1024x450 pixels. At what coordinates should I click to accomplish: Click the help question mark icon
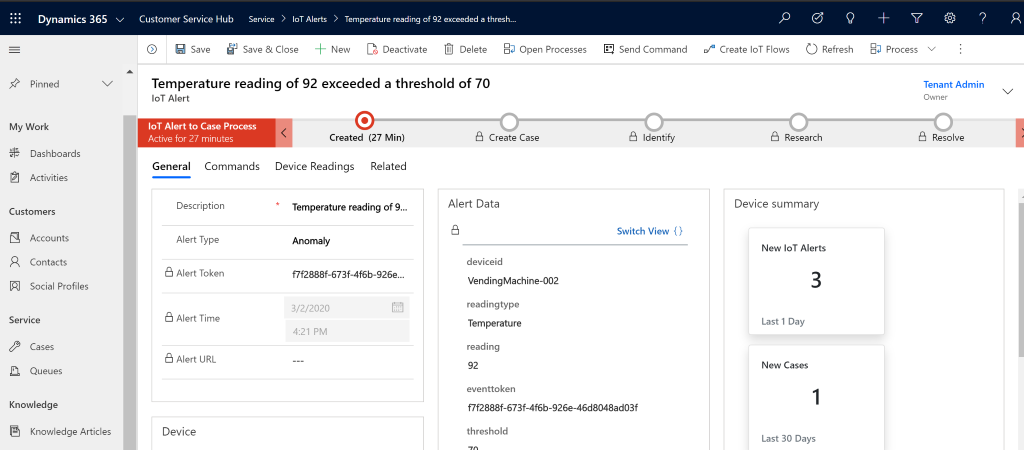[x=983, y=18]
